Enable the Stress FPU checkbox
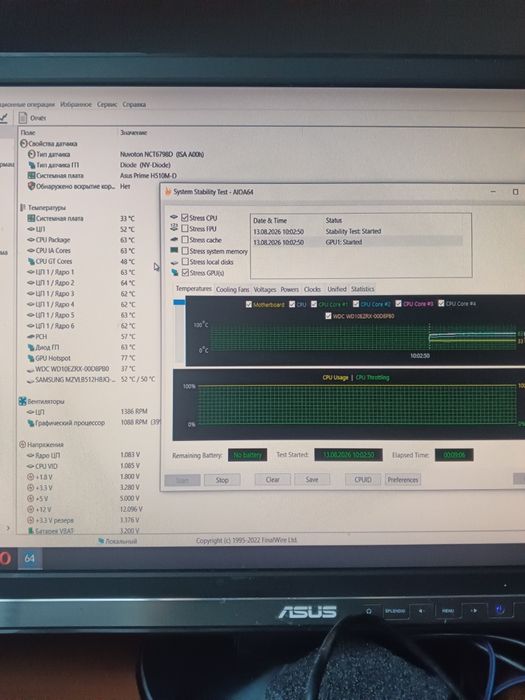This screenshot has height=700, width=525. (185, 228)
